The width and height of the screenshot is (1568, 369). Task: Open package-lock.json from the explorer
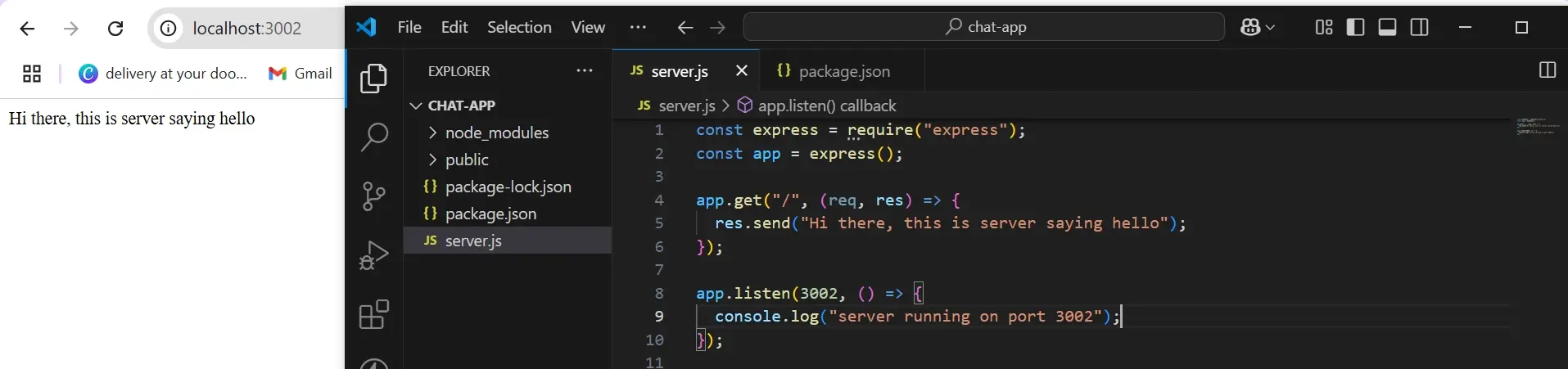point(508,187)
